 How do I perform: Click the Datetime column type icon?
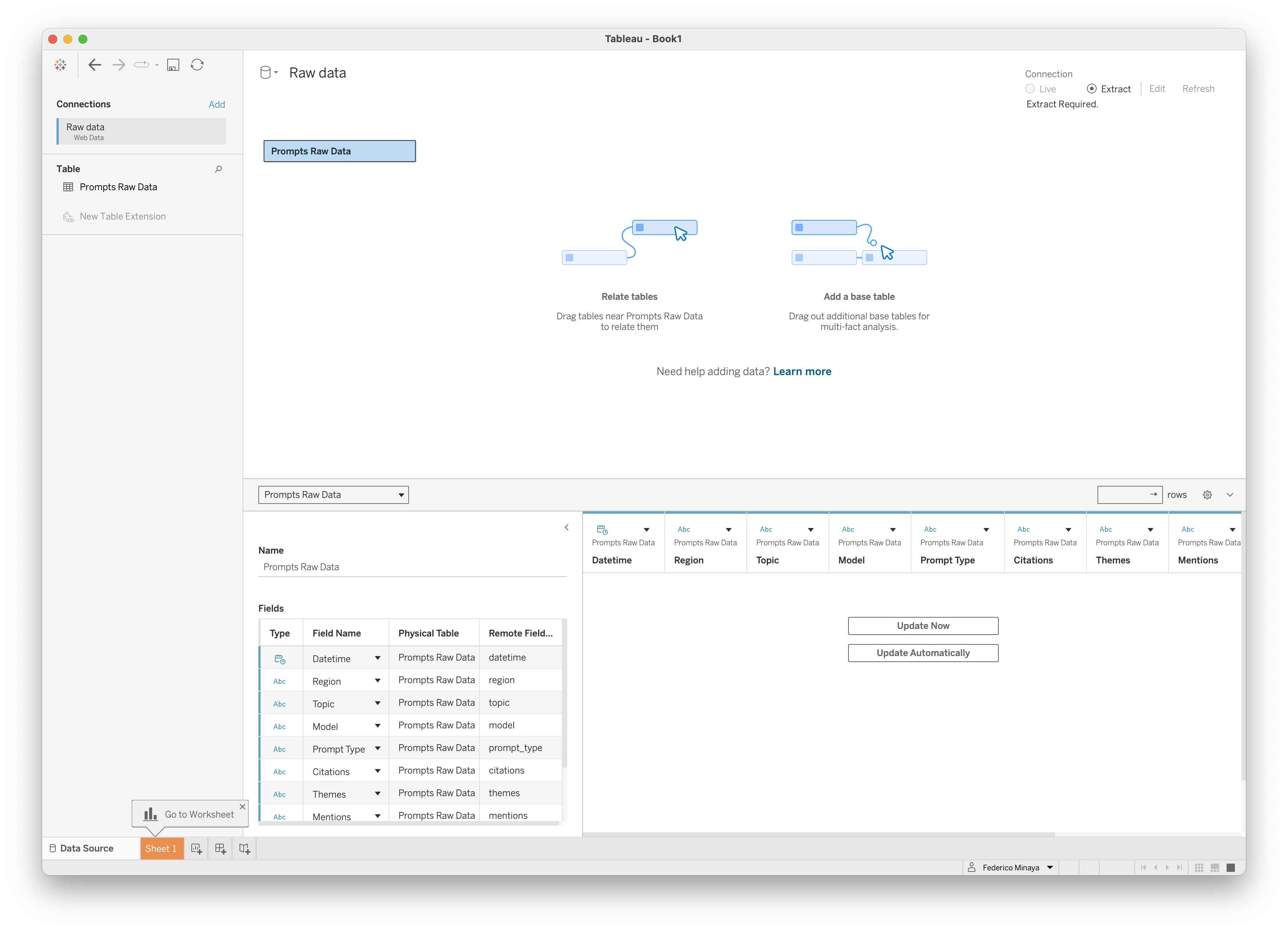pyautogui.click(x=602, y=530)
